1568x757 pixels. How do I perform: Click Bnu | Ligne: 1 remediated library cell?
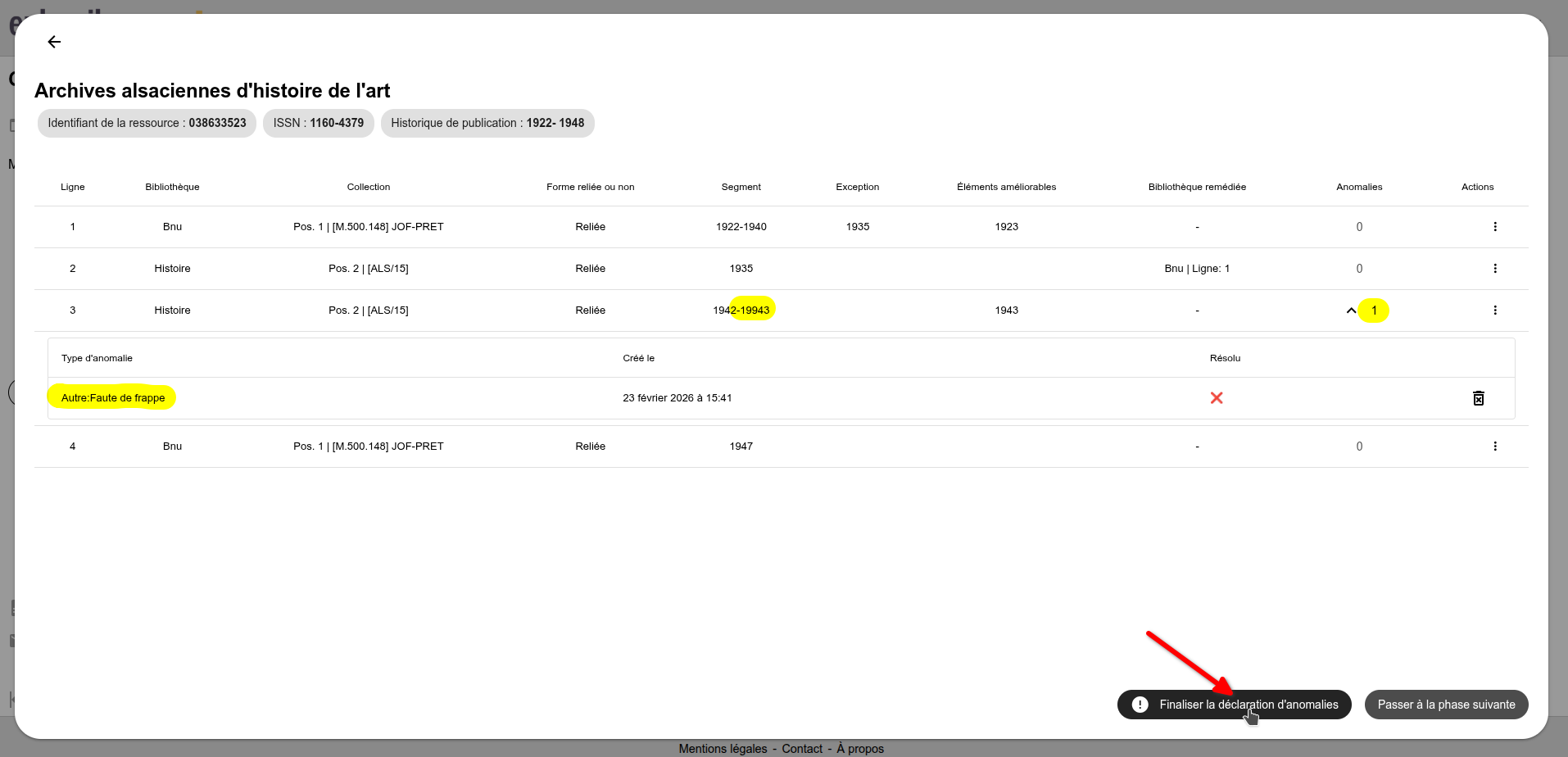click(x=1197, y=269)
